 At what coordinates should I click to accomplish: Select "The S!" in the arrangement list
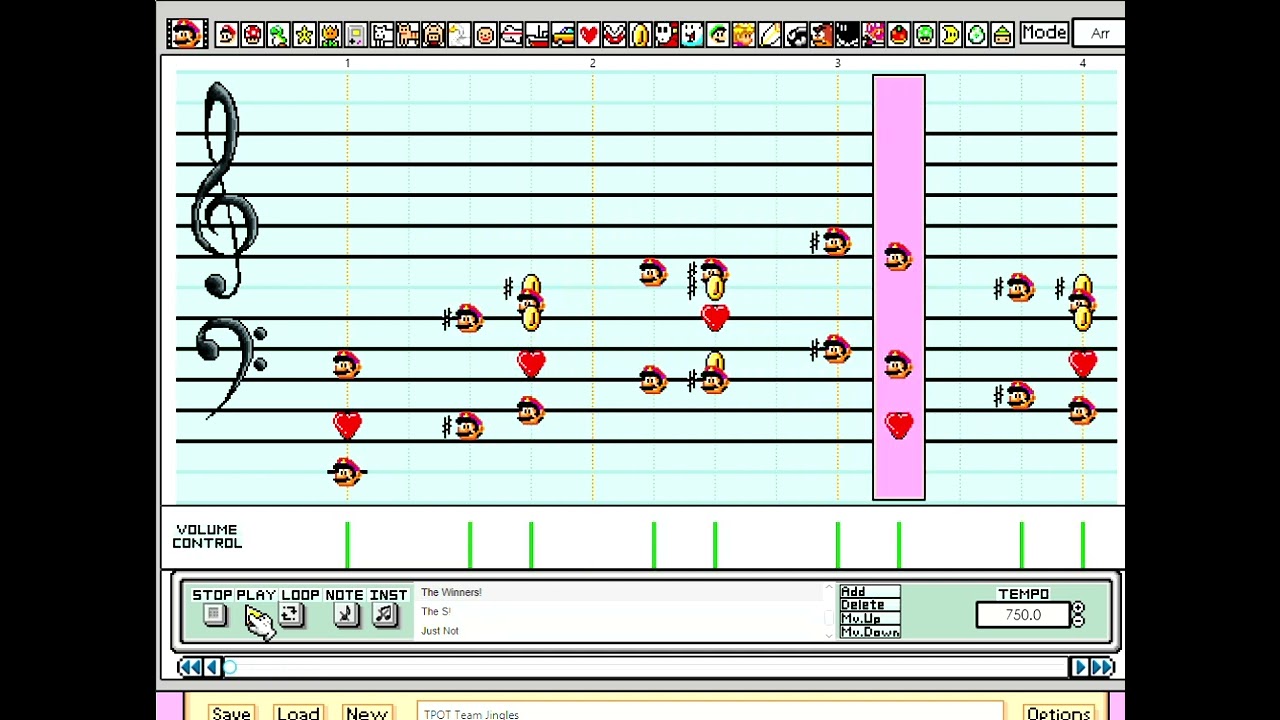click(436, 611)
